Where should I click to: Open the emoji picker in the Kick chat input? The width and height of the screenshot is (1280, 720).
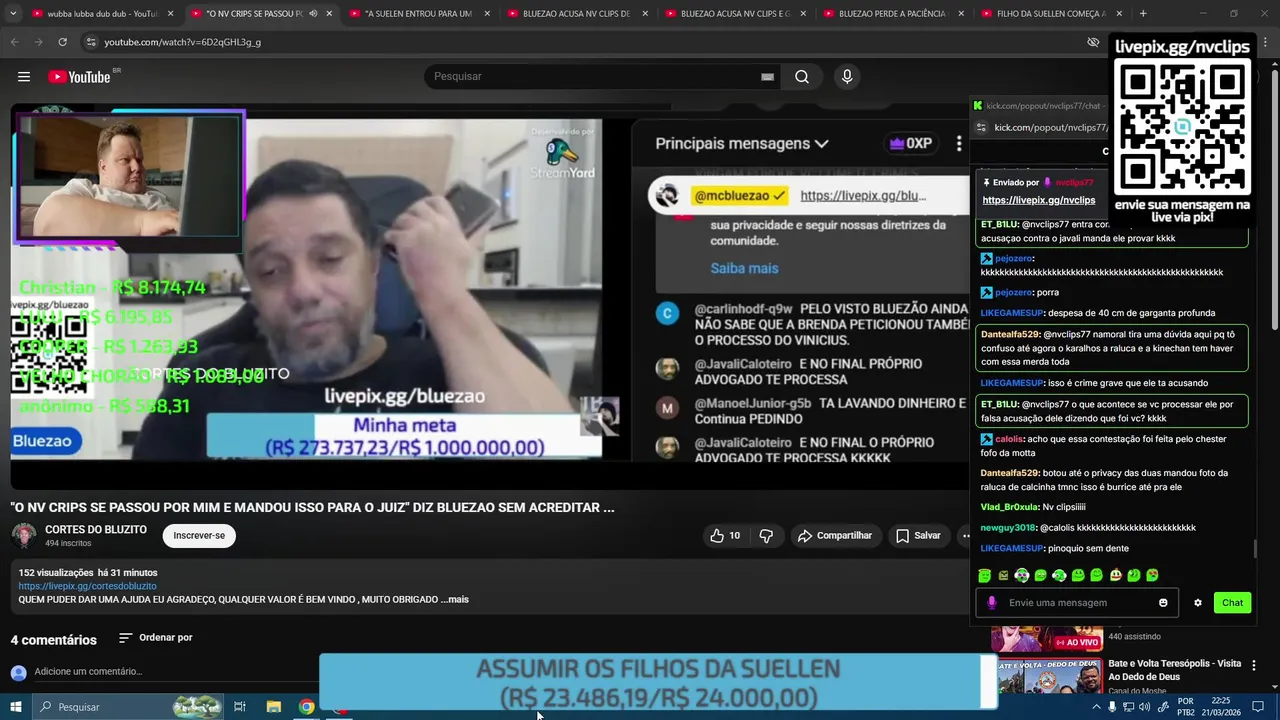click(1163, 603)
